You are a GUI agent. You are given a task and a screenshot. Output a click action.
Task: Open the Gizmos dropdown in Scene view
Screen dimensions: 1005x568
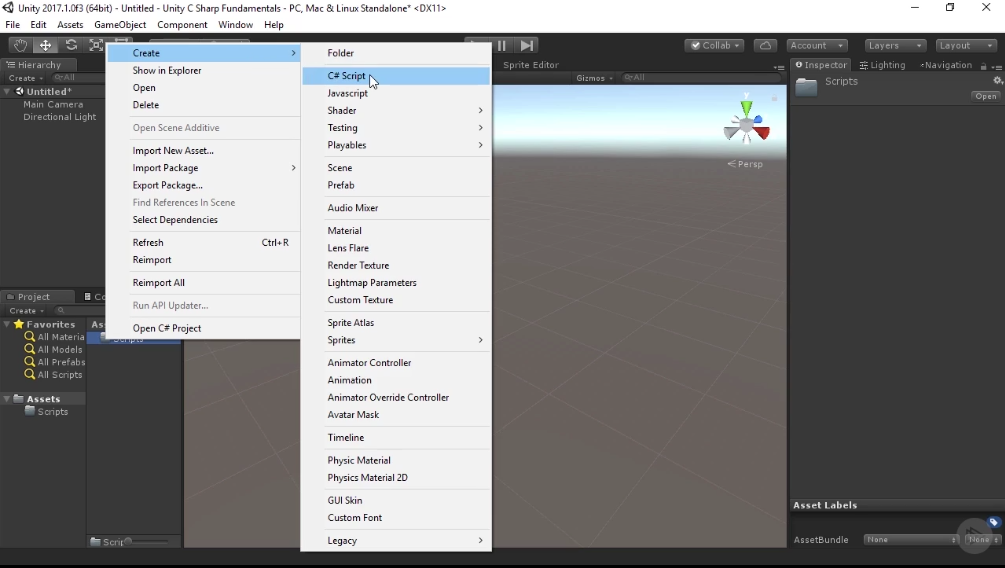(594, 78)
